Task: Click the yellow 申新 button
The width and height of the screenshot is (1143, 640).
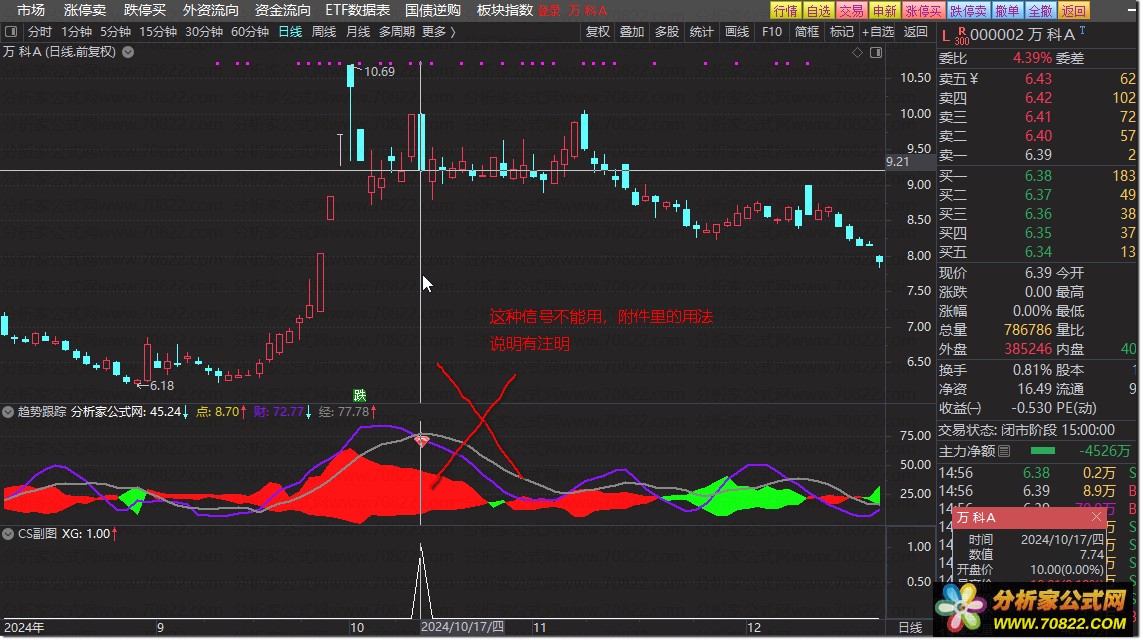Action: click(884, 10)
